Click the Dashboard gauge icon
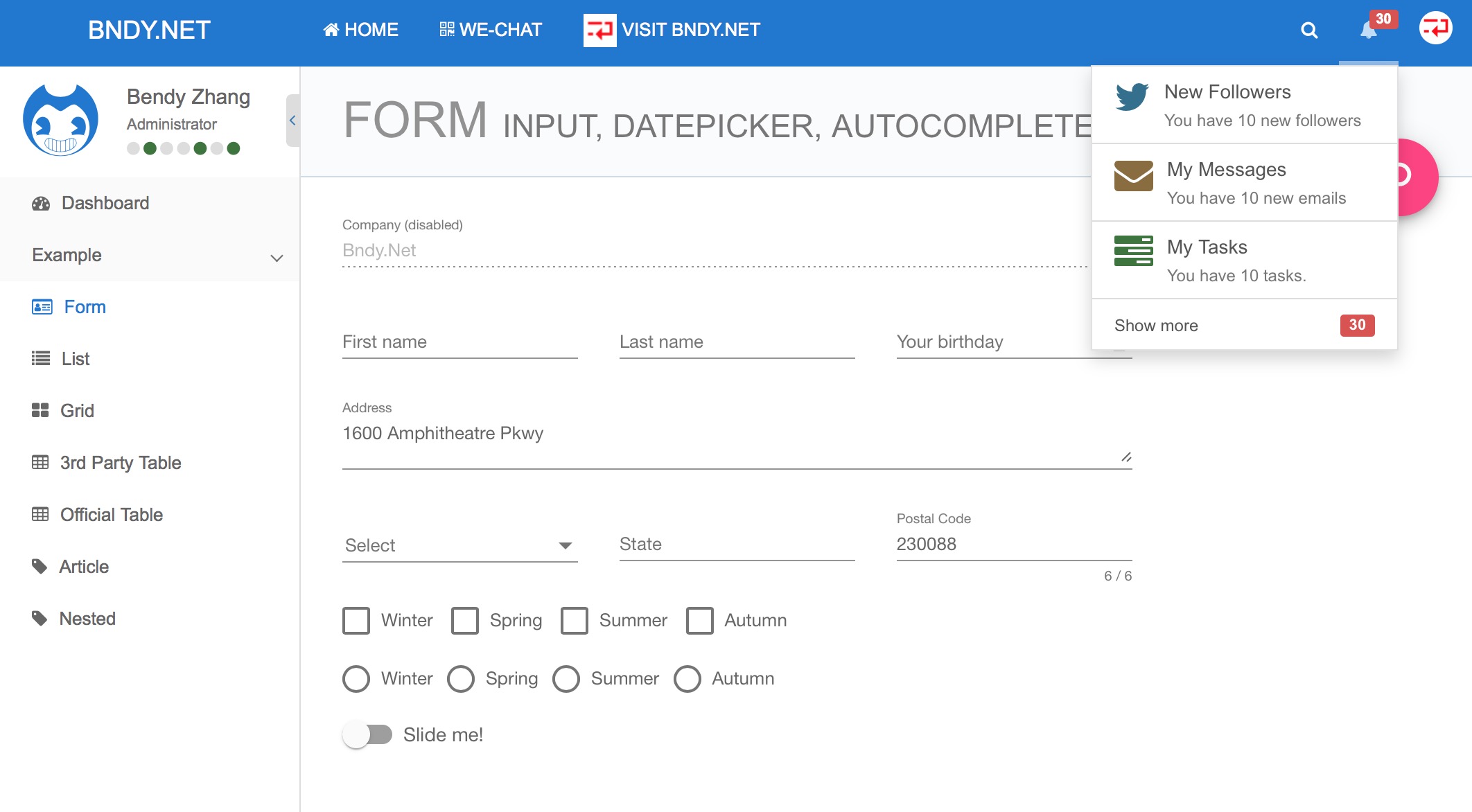The width and height of the screenshot is (1472, 812). point(41,204)
